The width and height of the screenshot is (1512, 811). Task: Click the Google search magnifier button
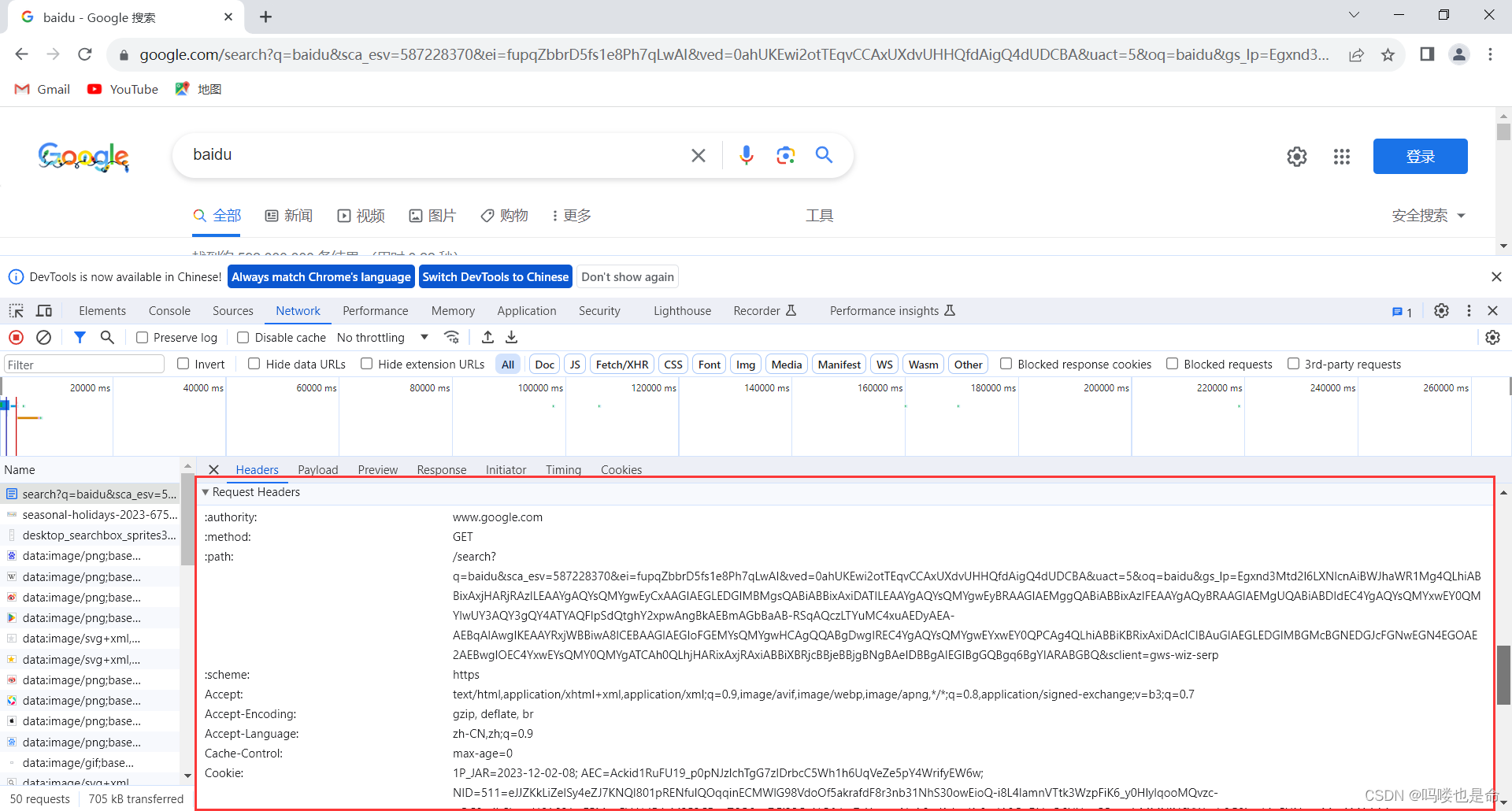click(x=824, y=155)
